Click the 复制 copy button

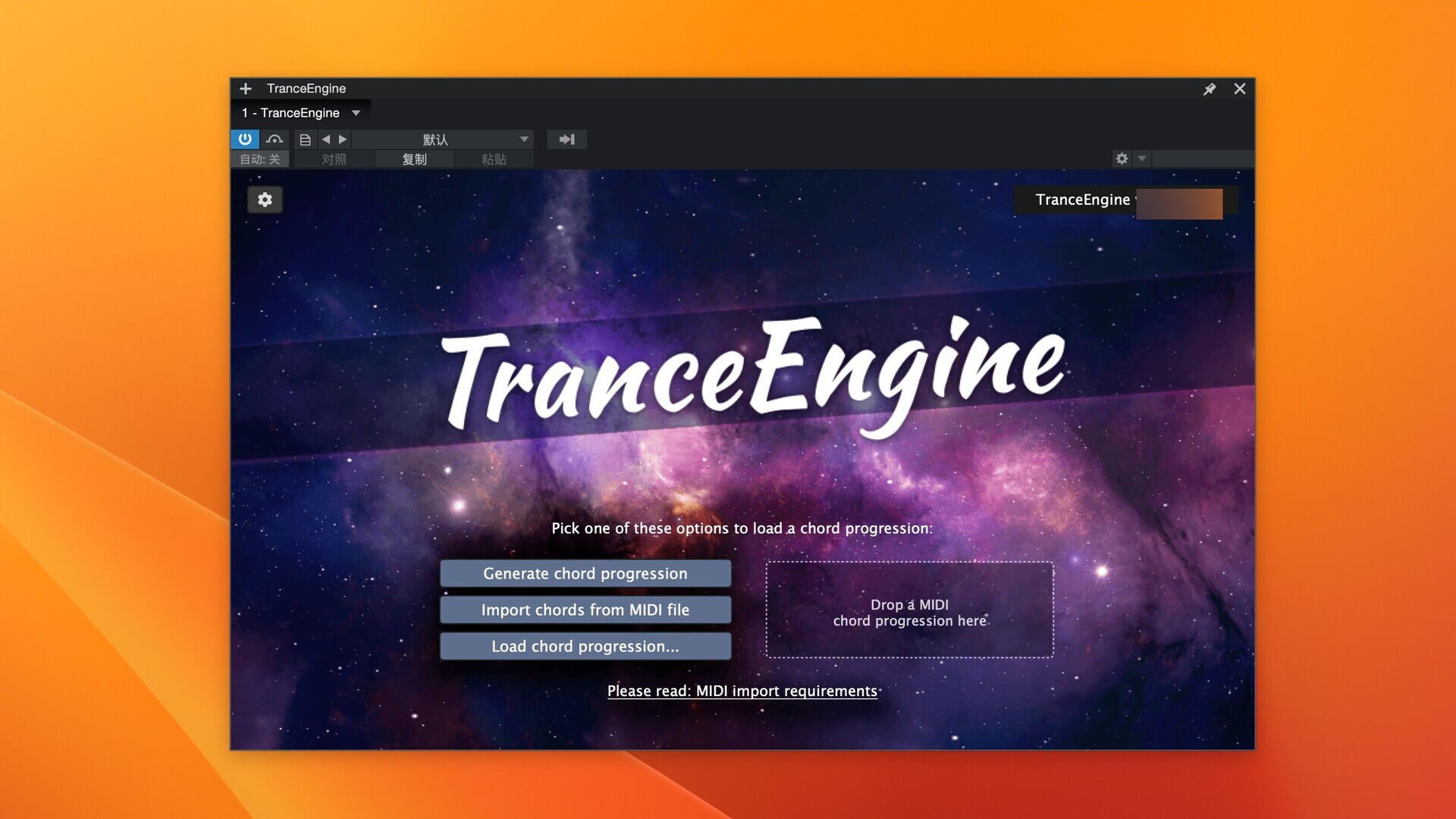(414, 159)
